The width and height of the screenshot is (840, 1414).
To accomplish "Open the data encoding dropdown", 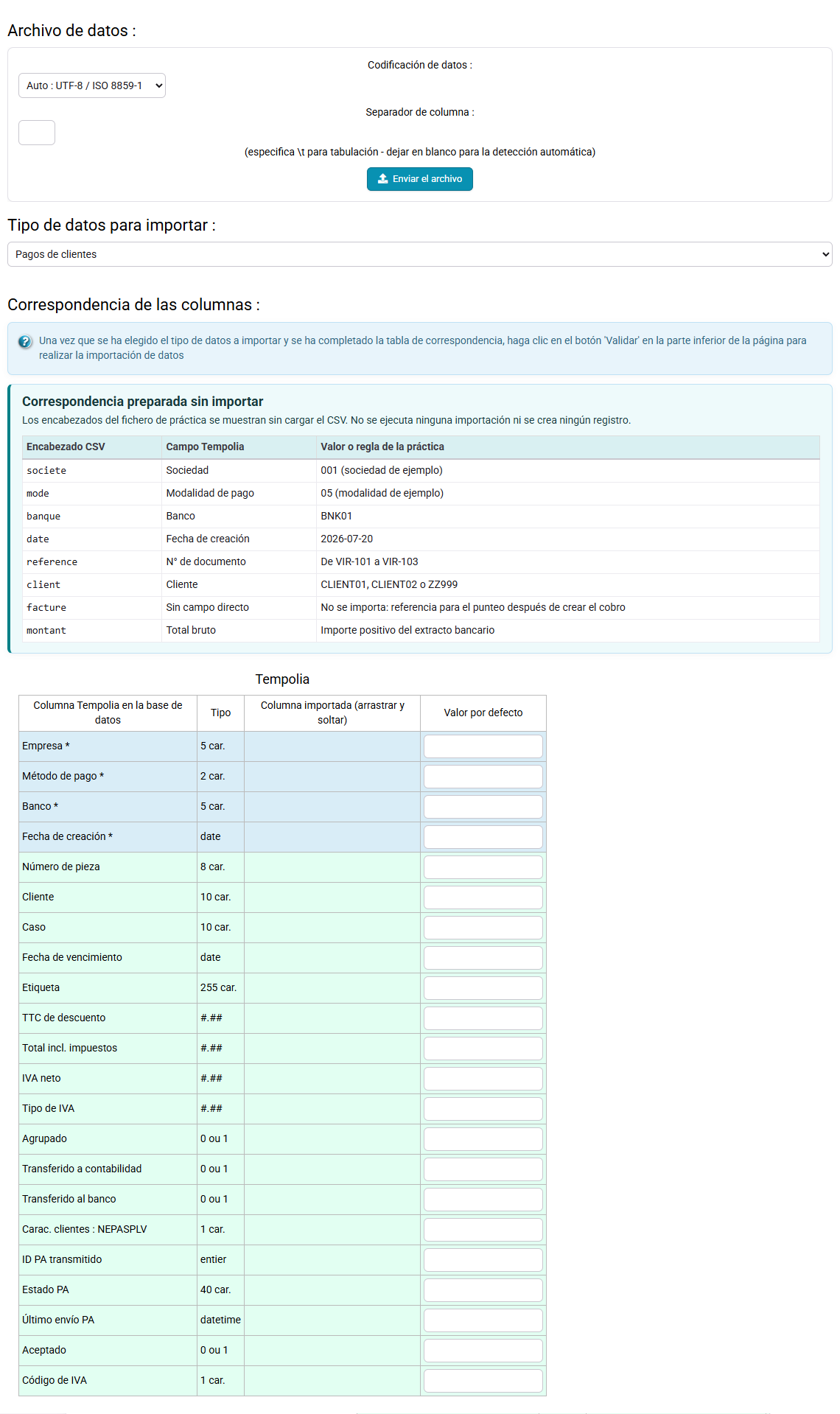I will (92, 85).
